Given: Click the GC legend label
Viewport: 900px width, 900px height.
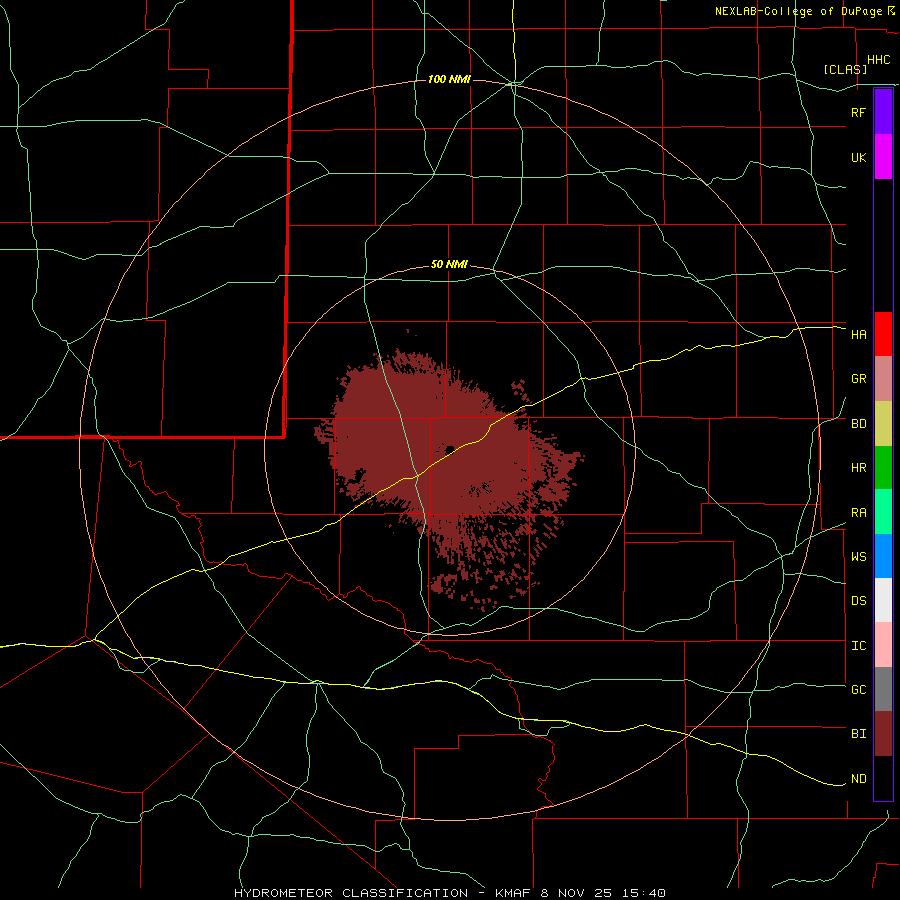Looking at the screenshot, I should pos(858,690).
